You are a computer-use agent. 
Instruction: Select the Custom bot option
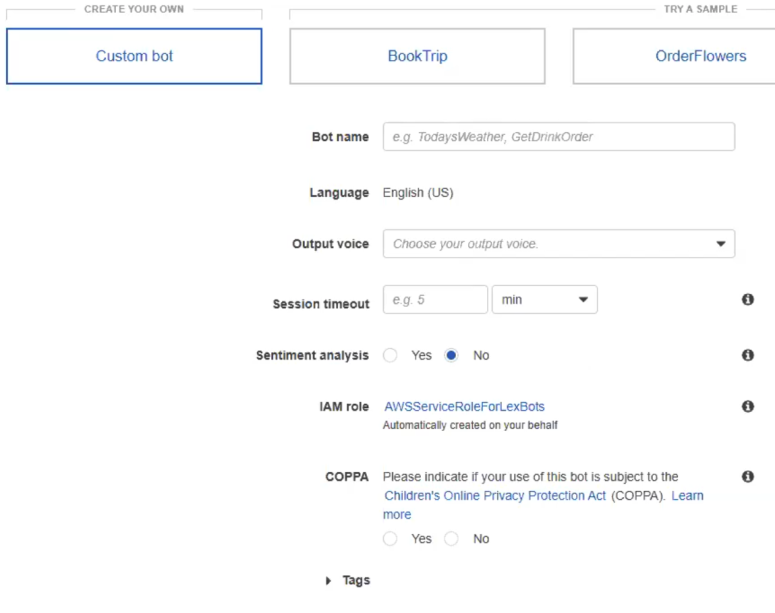point(134,56)
